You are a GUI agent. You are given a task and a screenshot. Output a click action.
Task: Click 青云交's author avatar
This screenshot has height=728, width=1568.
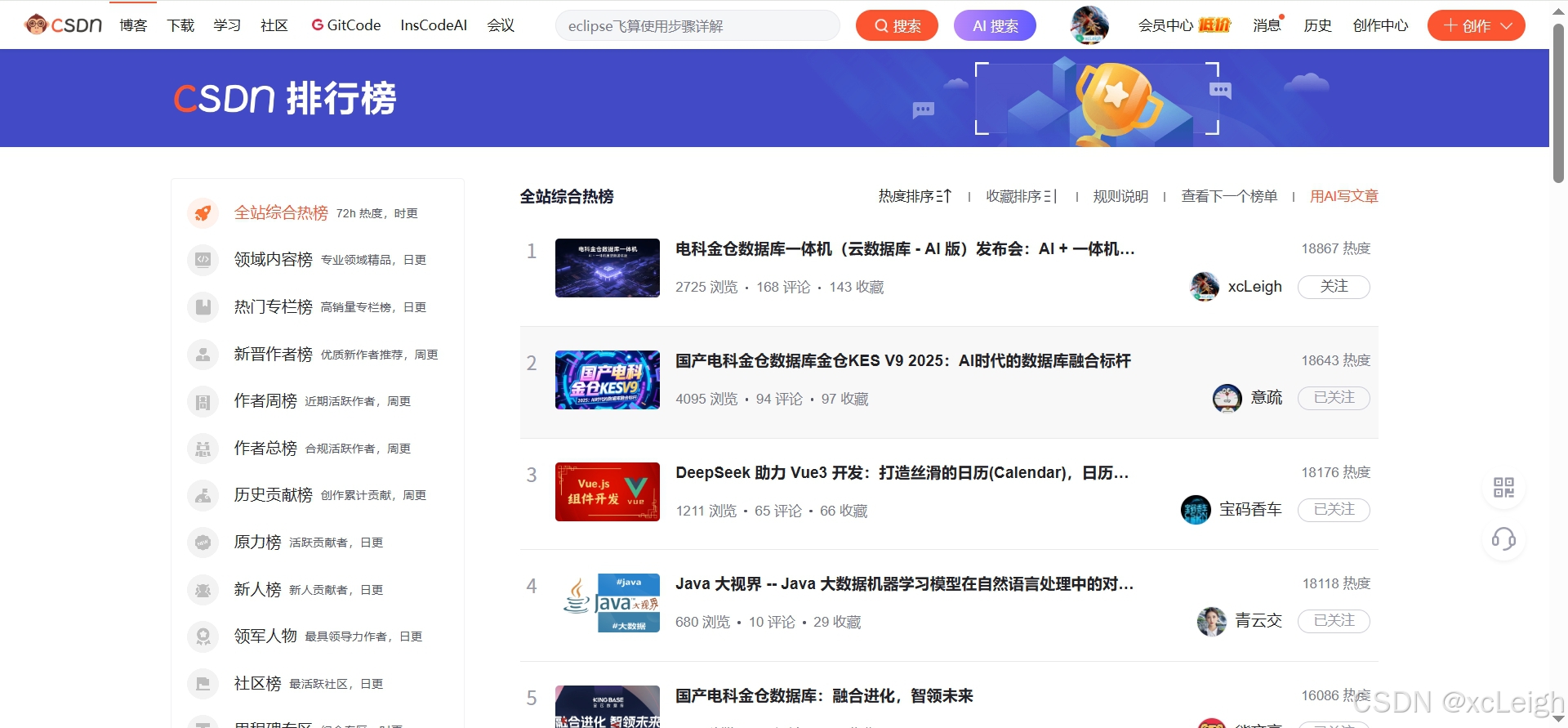pyautogui.click(x=1212, y=621)
